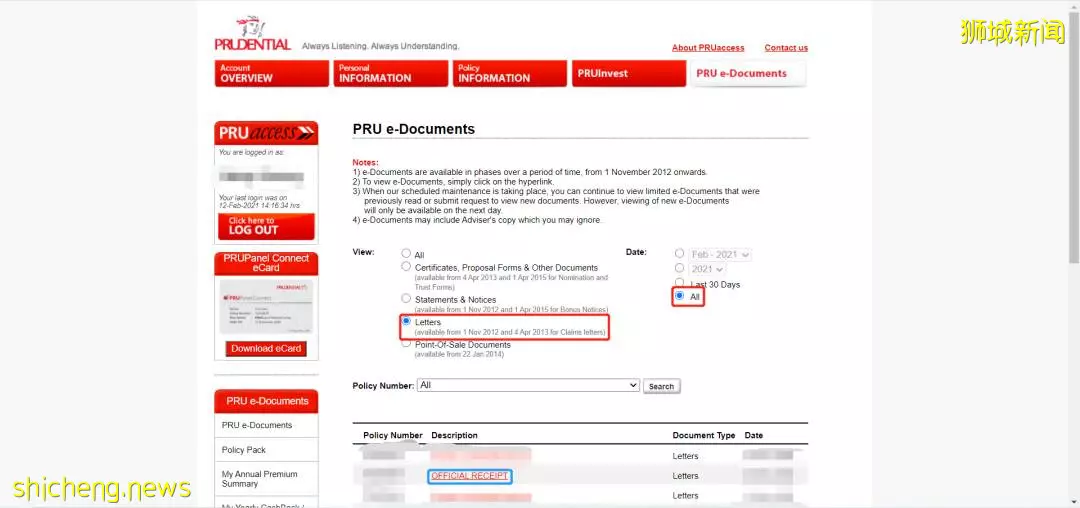Click the PRUPanel Connect eCard header
This screenshot has width=1080, height=508.
266,263
